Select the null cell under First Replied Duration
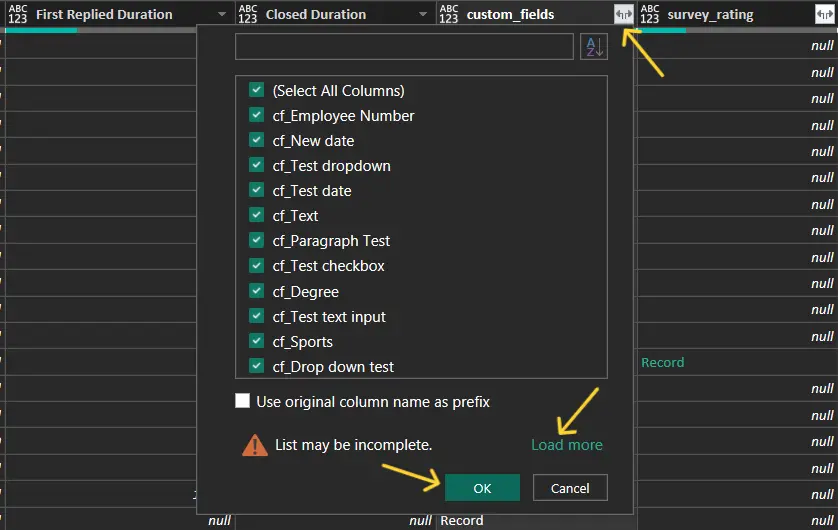The image size is (838, 530). [219, 521]
